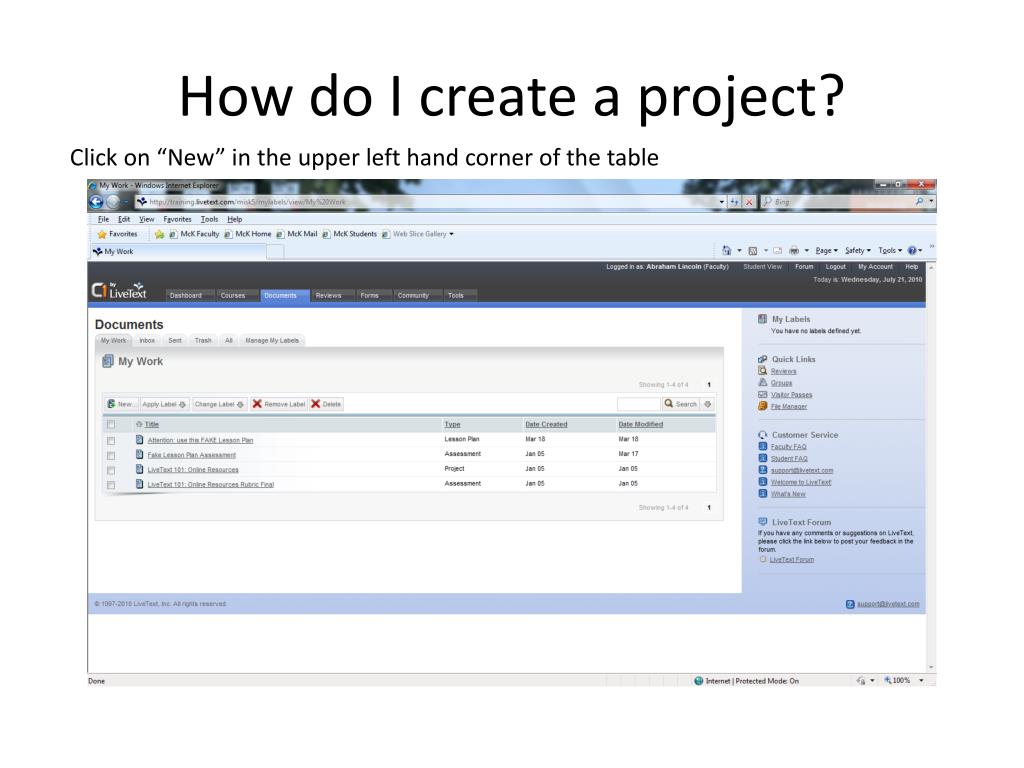Check the box for Fake Lesson Plan Assessment
The height and width of the screenshot is (768, 1024).
111,456
